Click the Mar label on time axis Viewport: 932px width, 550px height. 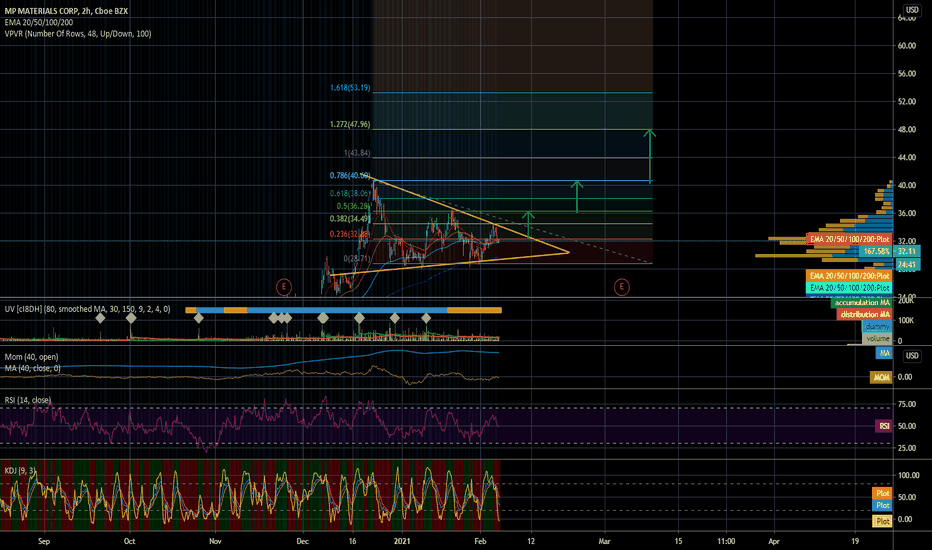(x=604, y=541)
